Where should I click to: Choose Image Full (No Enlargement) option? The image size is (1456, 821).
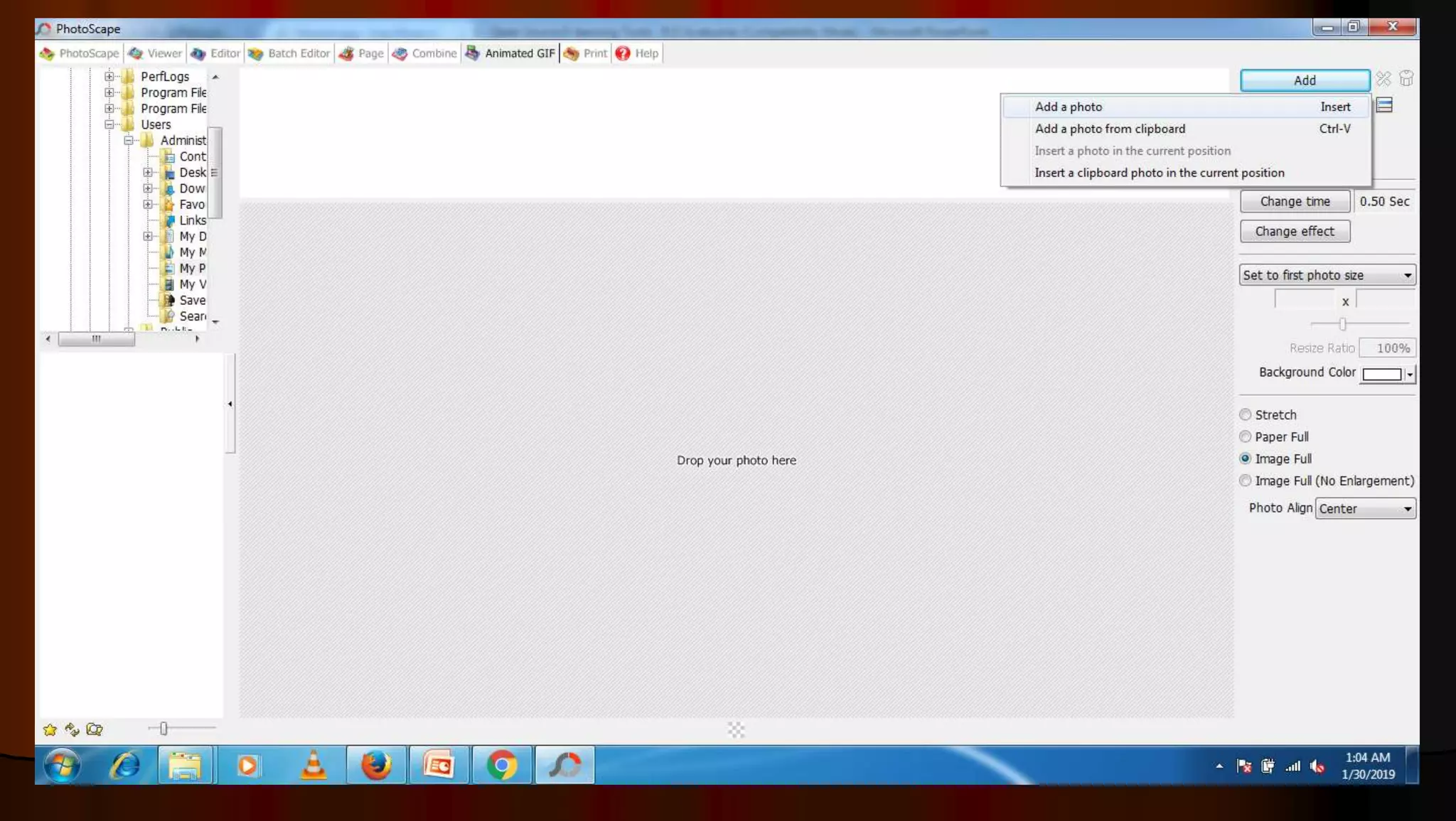(1245, 481)
